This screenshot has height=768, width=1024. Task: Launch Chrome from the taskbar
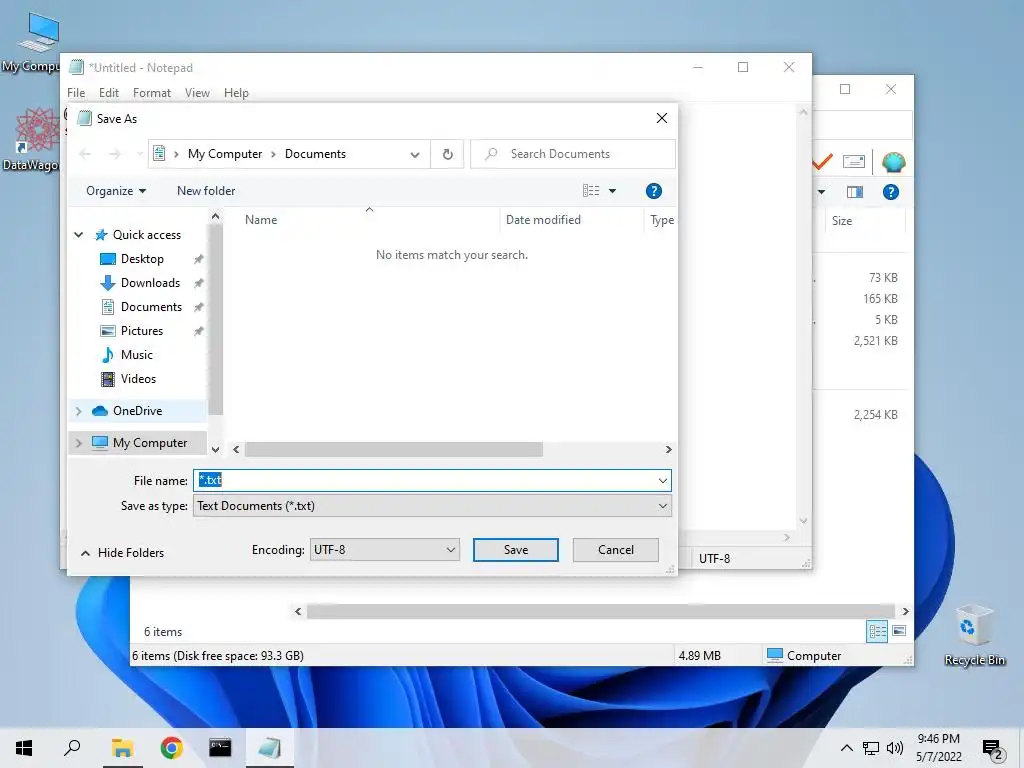point(171,748)
